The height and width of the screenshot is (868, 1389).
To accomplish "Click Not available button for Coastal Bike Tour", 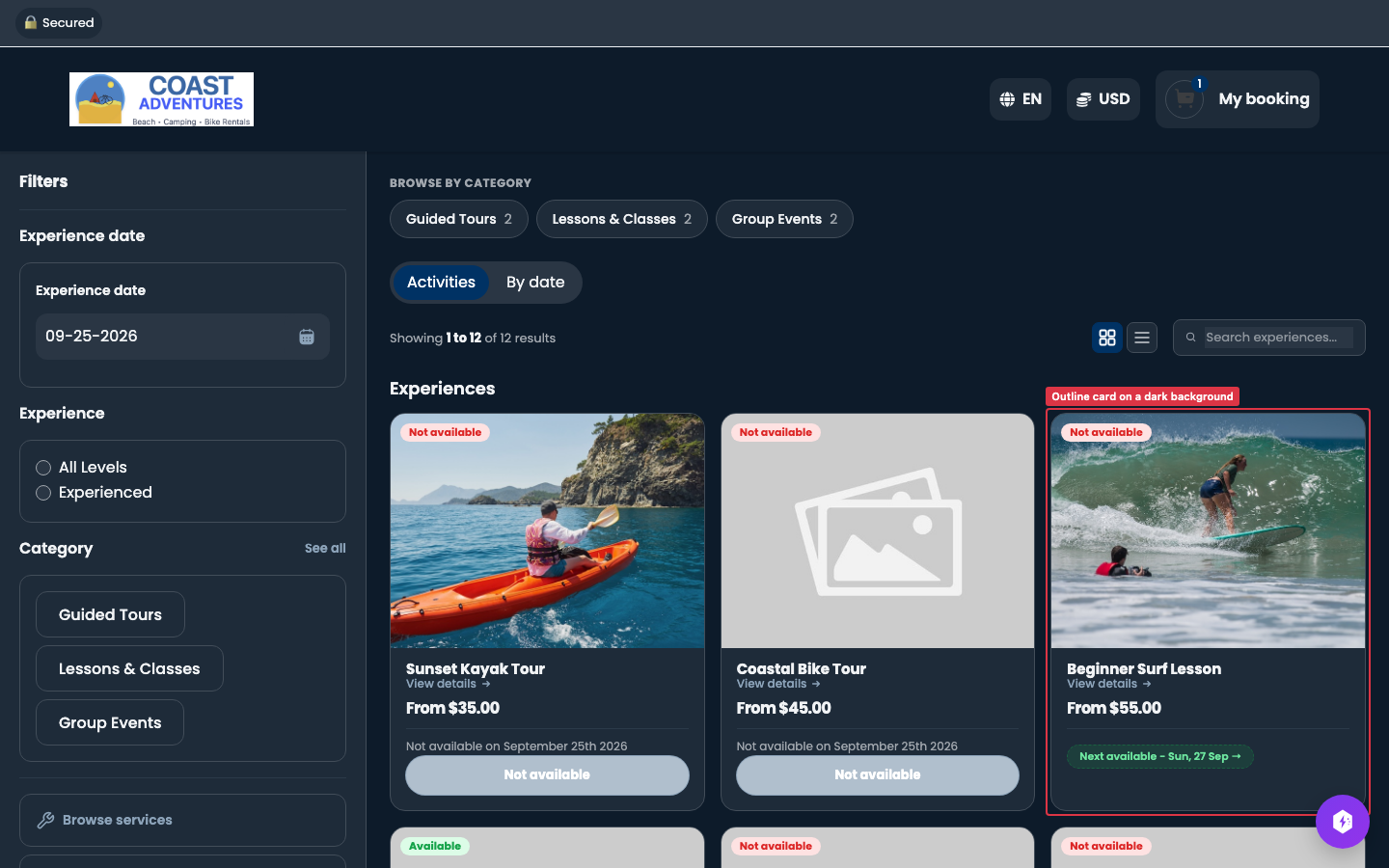I will click(878, 775).
